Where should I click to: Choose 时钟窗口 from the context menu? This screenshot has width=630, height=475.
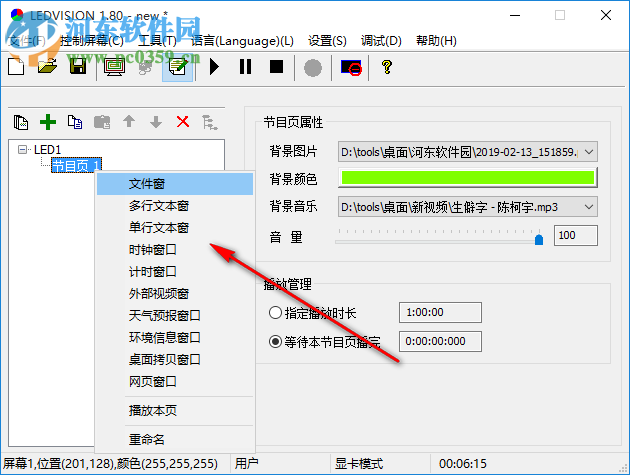pyautogui.click(x=175, y=250)
